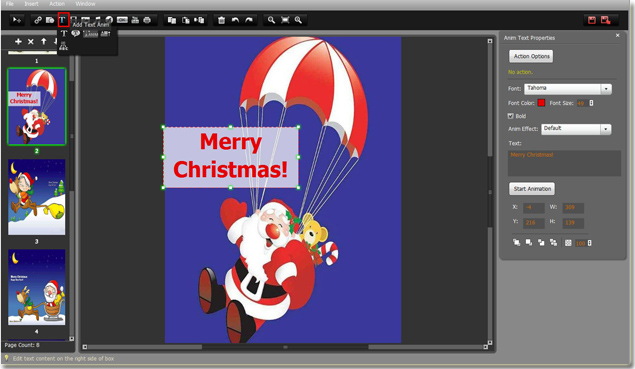Open the File menu
Viewport: 635px width, 369px height.
tap(10, 4)
